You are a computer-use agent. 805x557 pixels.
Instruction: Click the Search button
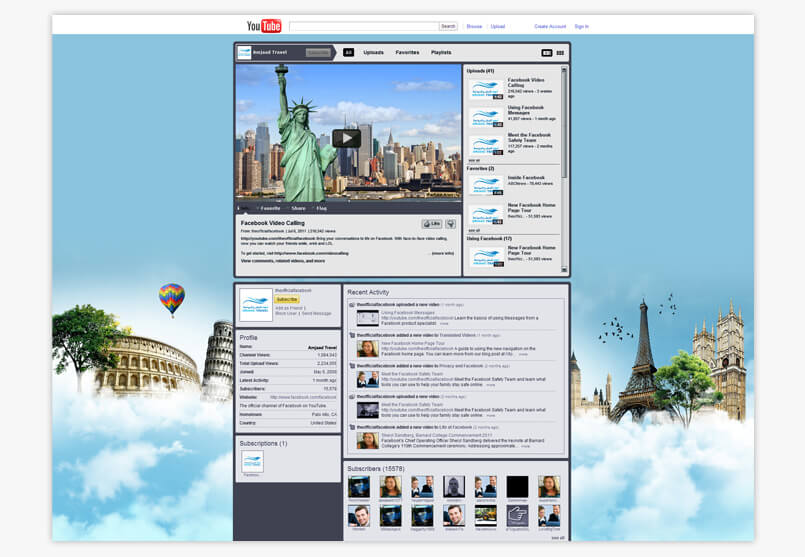[448, 26]
